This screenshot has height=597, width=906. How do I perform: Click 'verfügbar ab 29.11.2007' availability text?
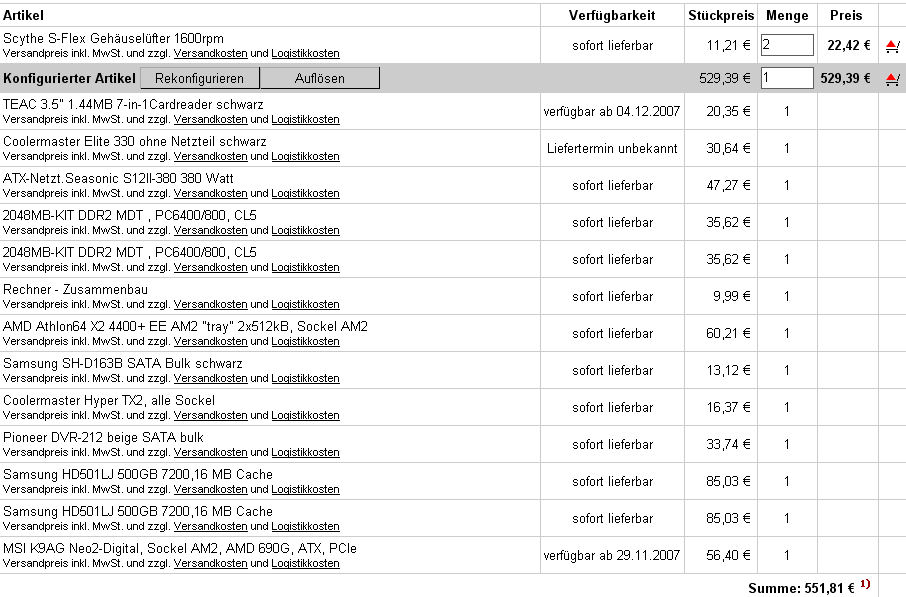click(x=612, y=555)
